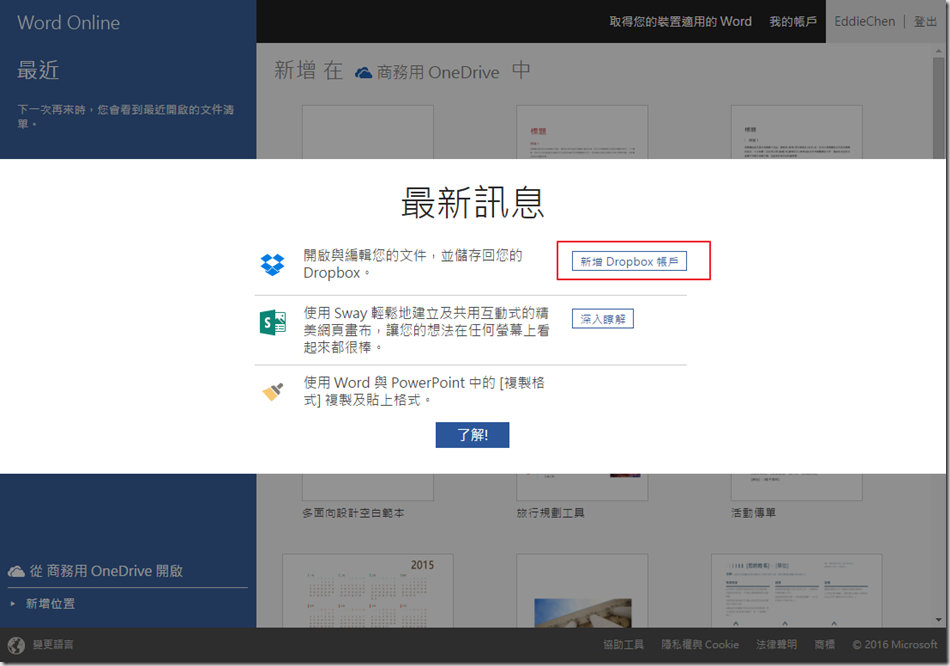Viewport: 950px width, 666px height.
Task: Click 新增位置 in the sidebar
Action: point(50,604)
